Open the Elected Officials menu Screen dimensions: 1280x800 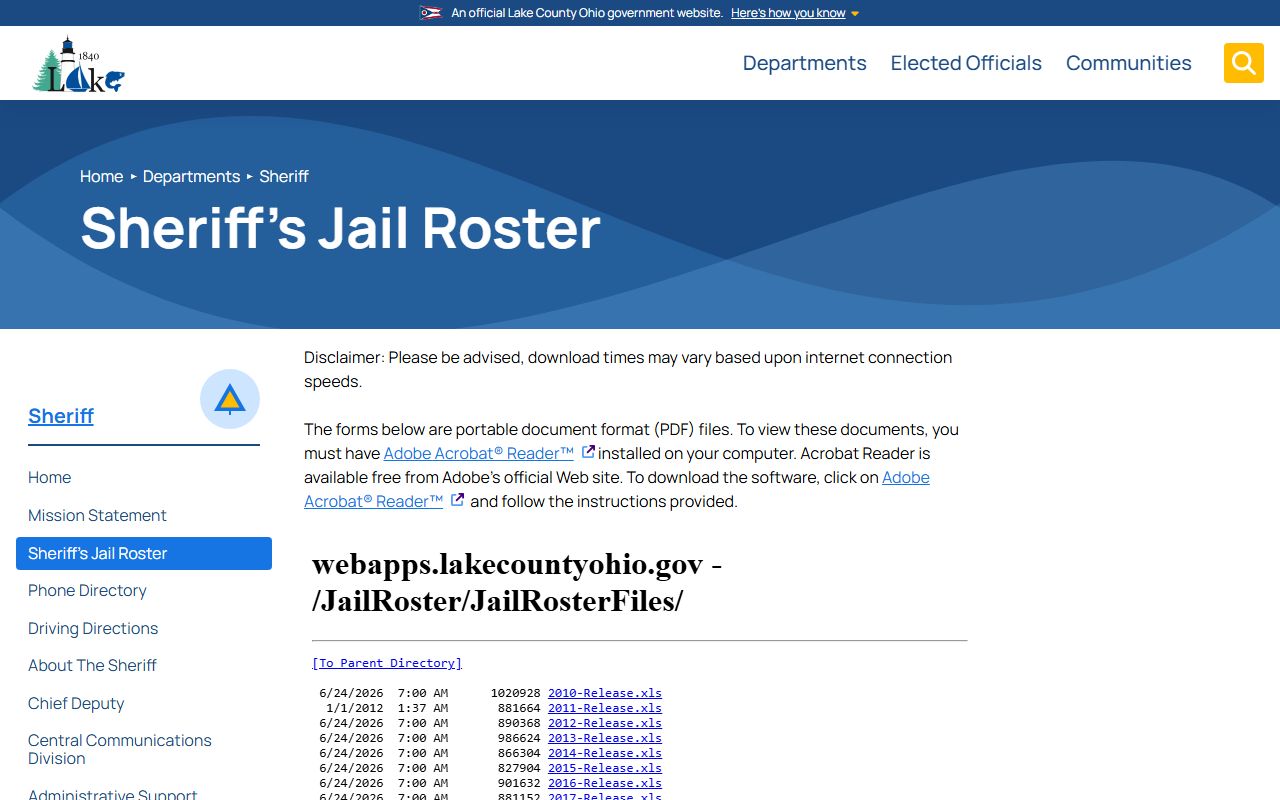966,63
